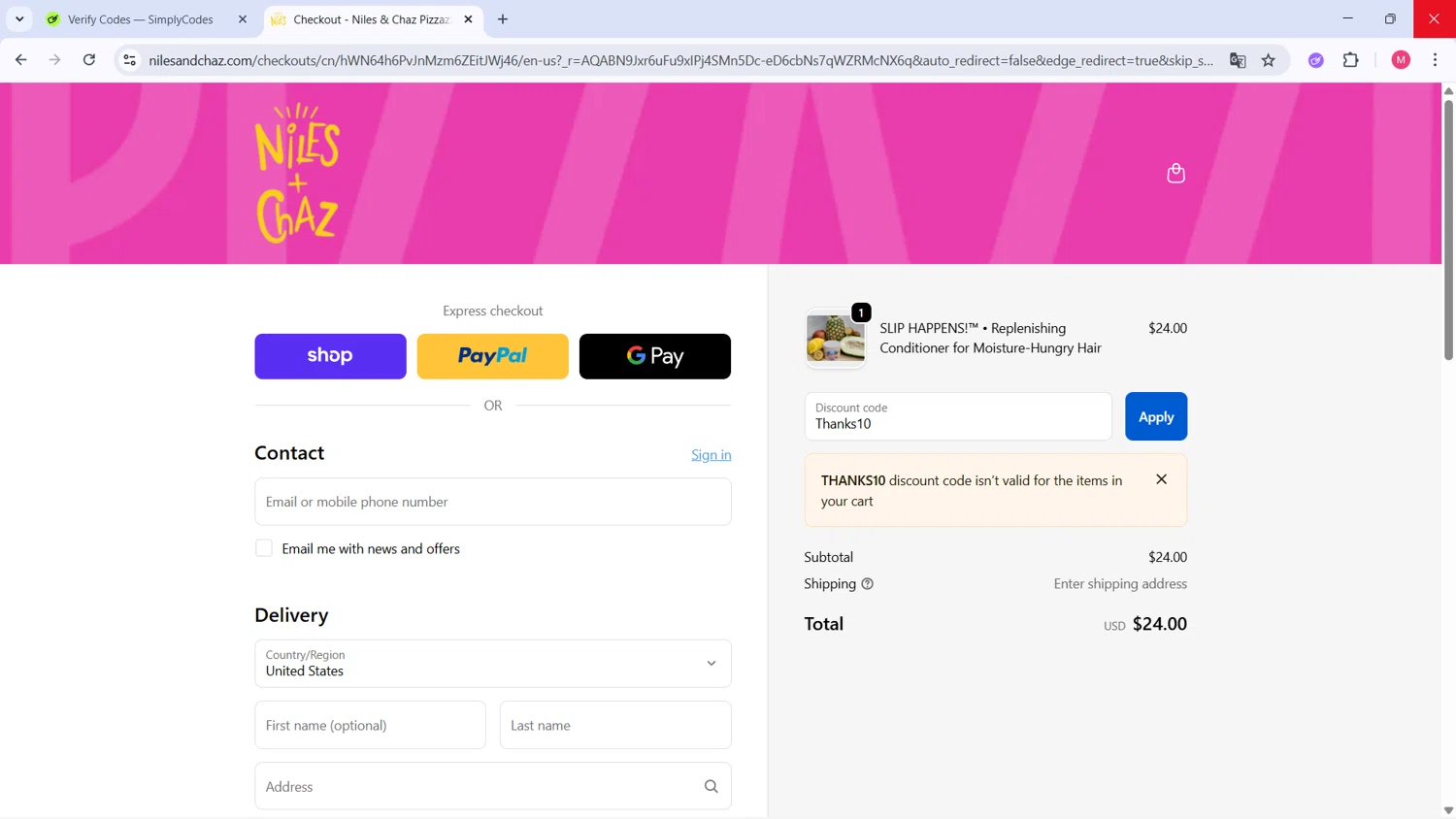
Task: Close the Checkout Niles & Chaz tab
Action: 468,19
